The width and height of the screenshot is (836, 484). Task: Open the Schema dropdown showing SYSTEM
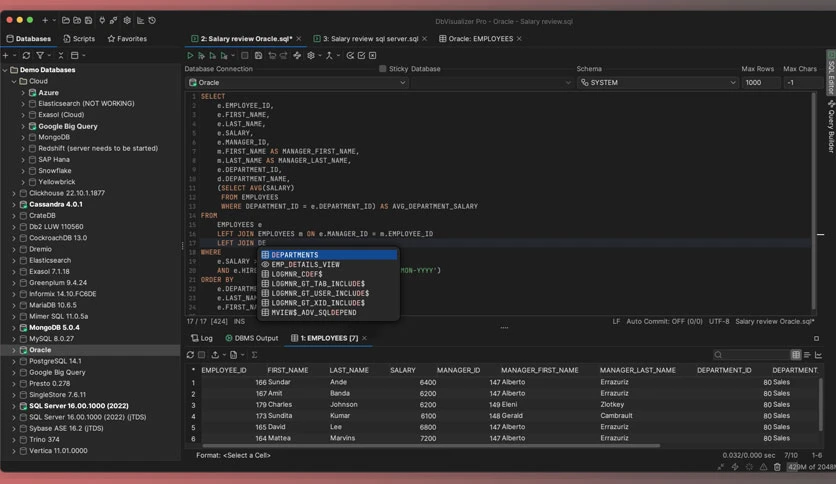click(x=658, y=83)
